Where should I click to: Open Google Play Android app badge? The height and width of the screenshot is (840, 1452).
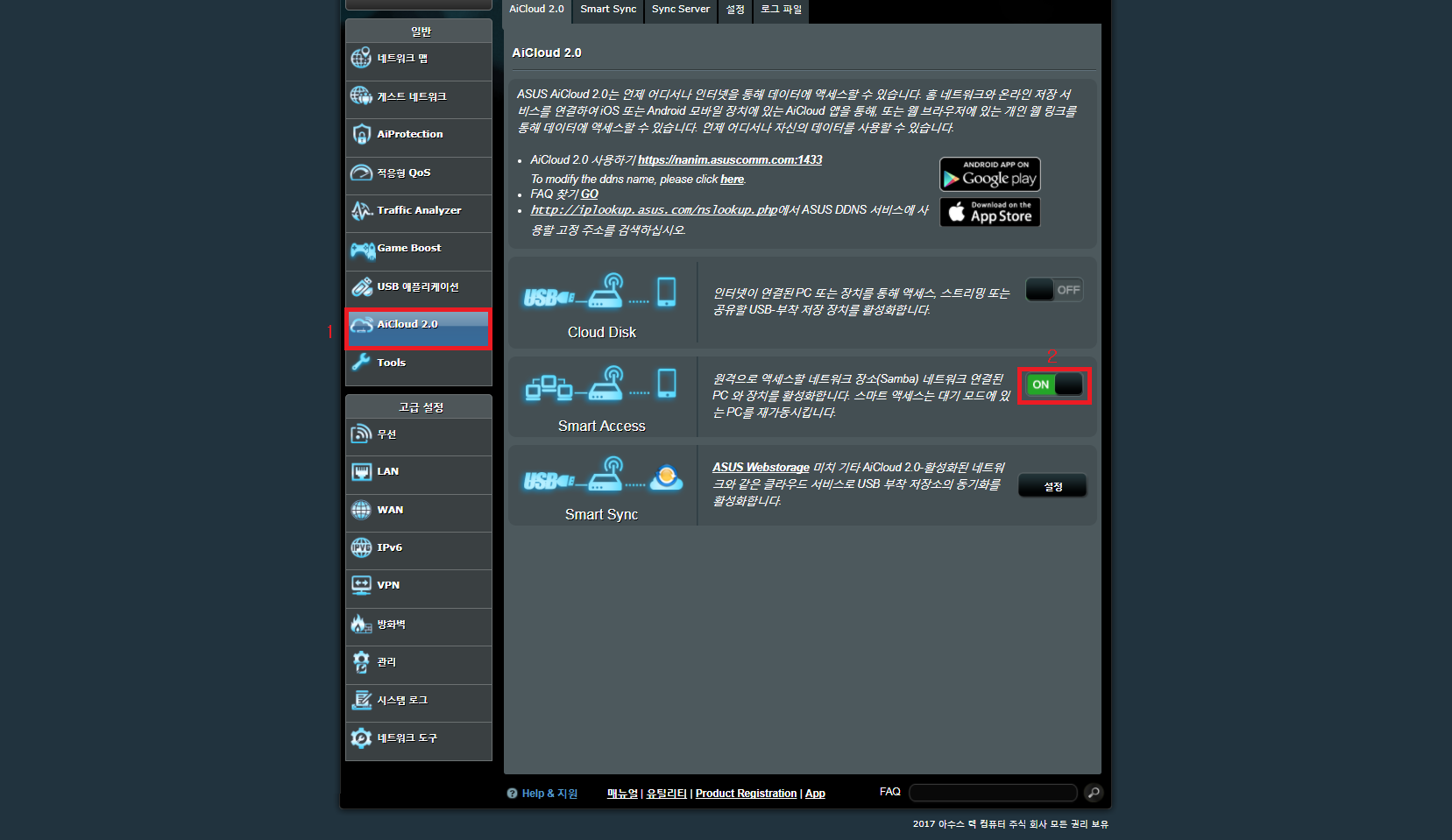(990, 174)
